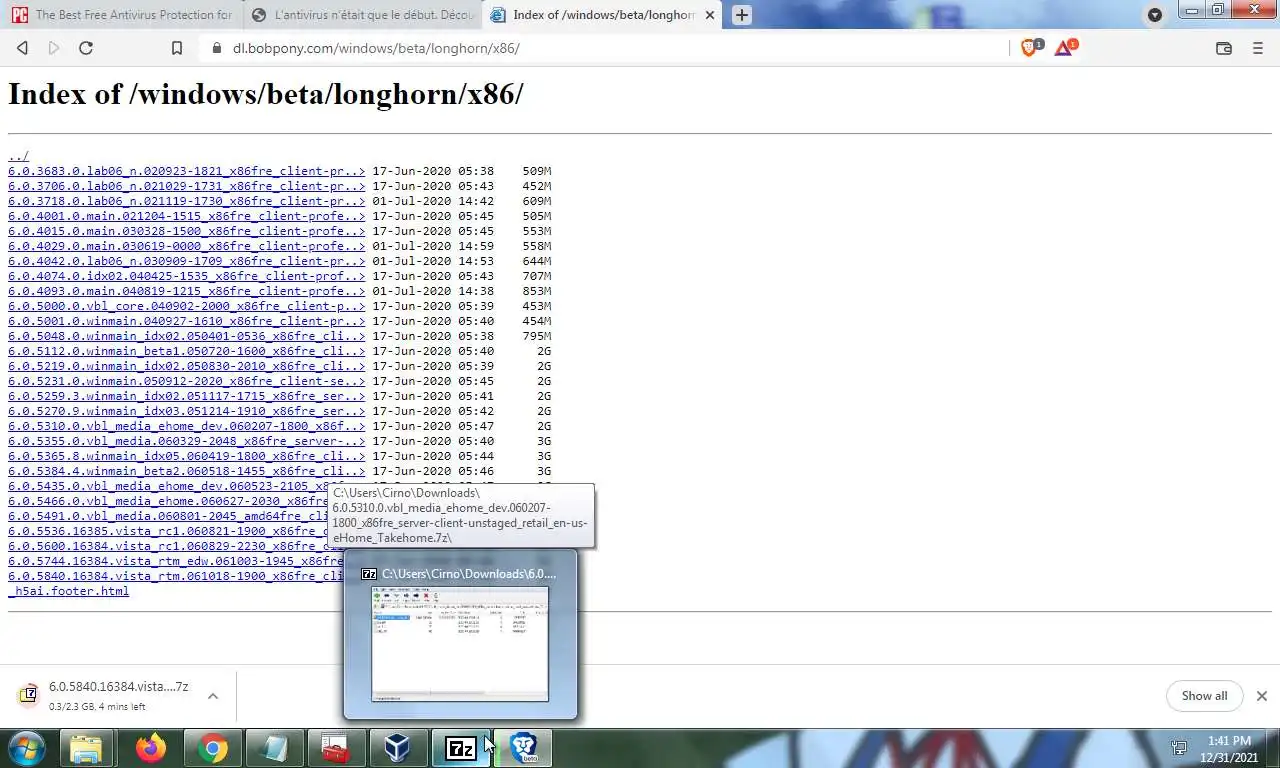This screenshot has height=768, width=1280.
Task: Download build 6.0.5112.0 winmain_beta1 file
Action: point(187,351)
